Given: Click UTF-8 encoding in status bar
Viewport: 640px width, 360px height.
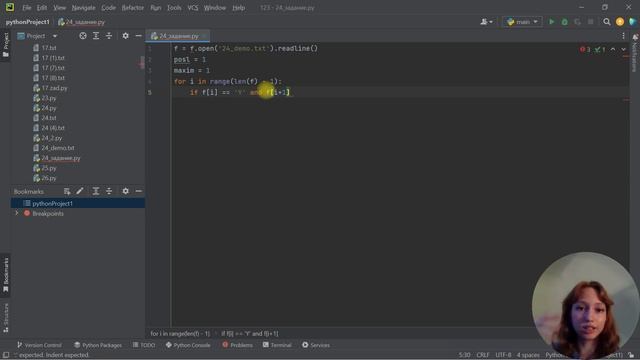Looking at the screenshot, I should click(503, 355).
